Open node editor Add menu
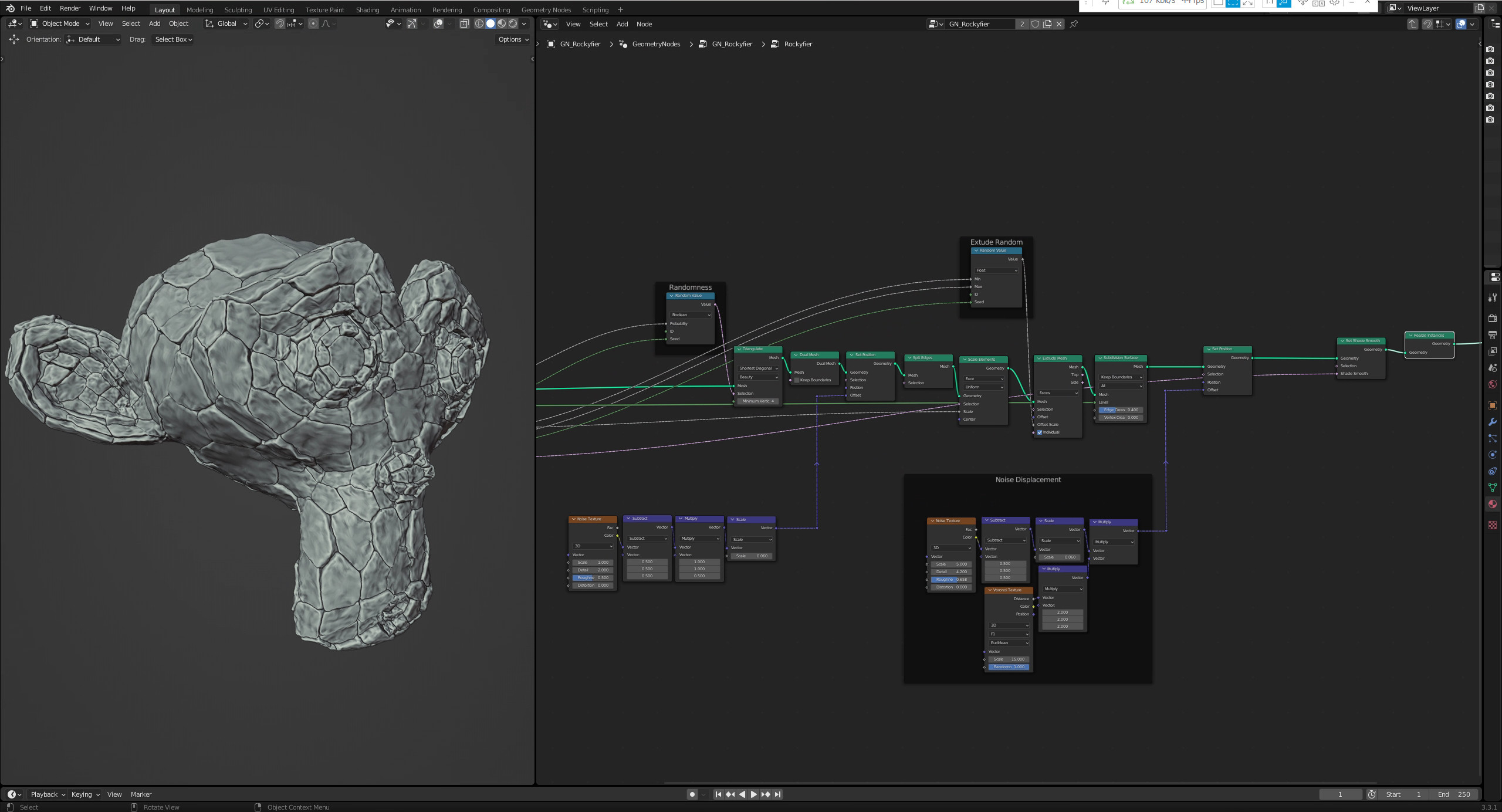 coord(622,24)
